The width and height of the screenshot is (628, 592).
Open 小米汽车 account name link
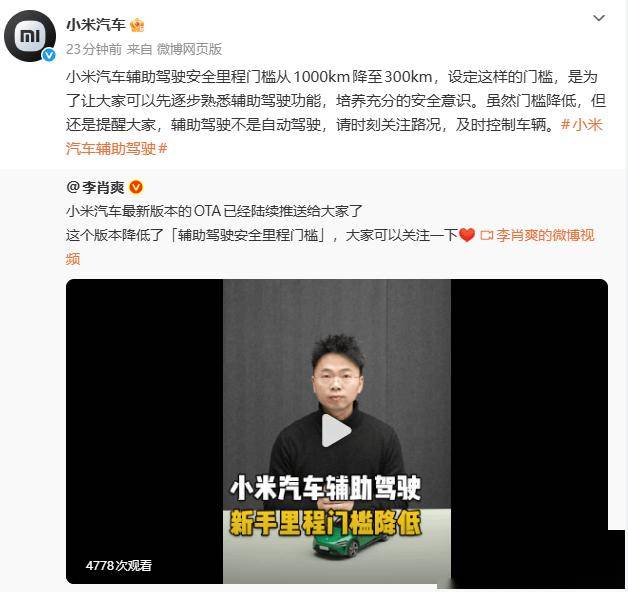(96, 25)
